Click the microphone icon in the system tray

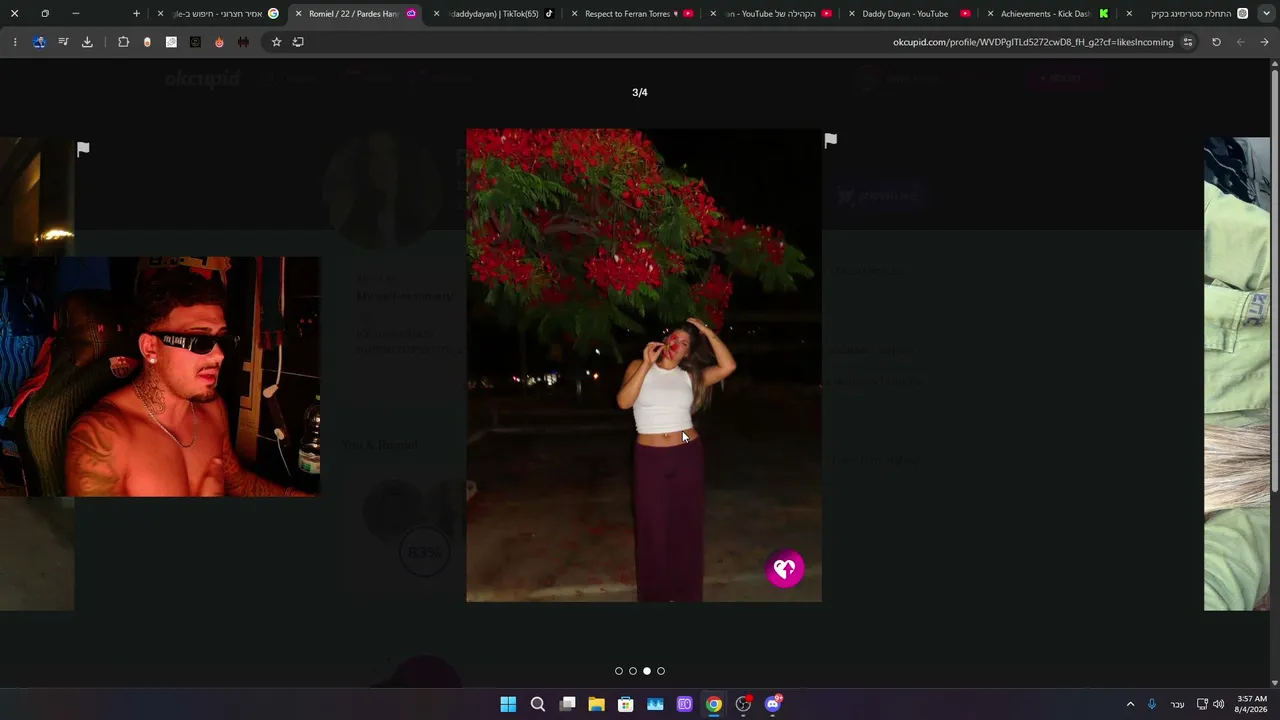(x=1152, y=704)
